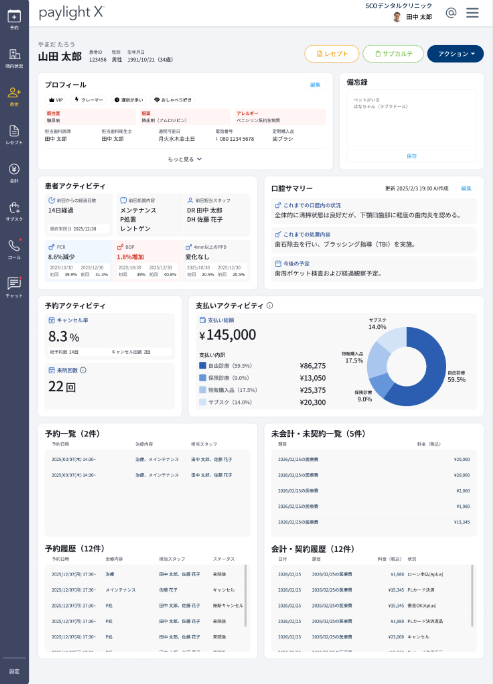
Task: Click 保存 under the 備忘録 memo
Action: [411, 156]
